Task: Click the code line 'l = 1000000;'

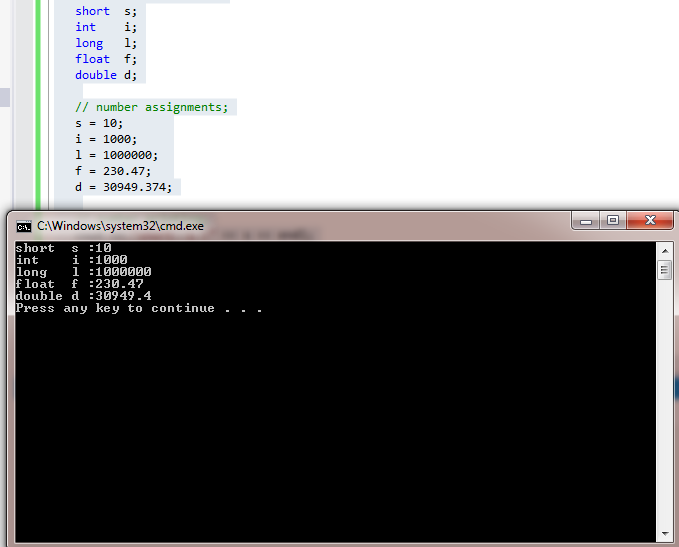Action: click(x=116, y=155)
